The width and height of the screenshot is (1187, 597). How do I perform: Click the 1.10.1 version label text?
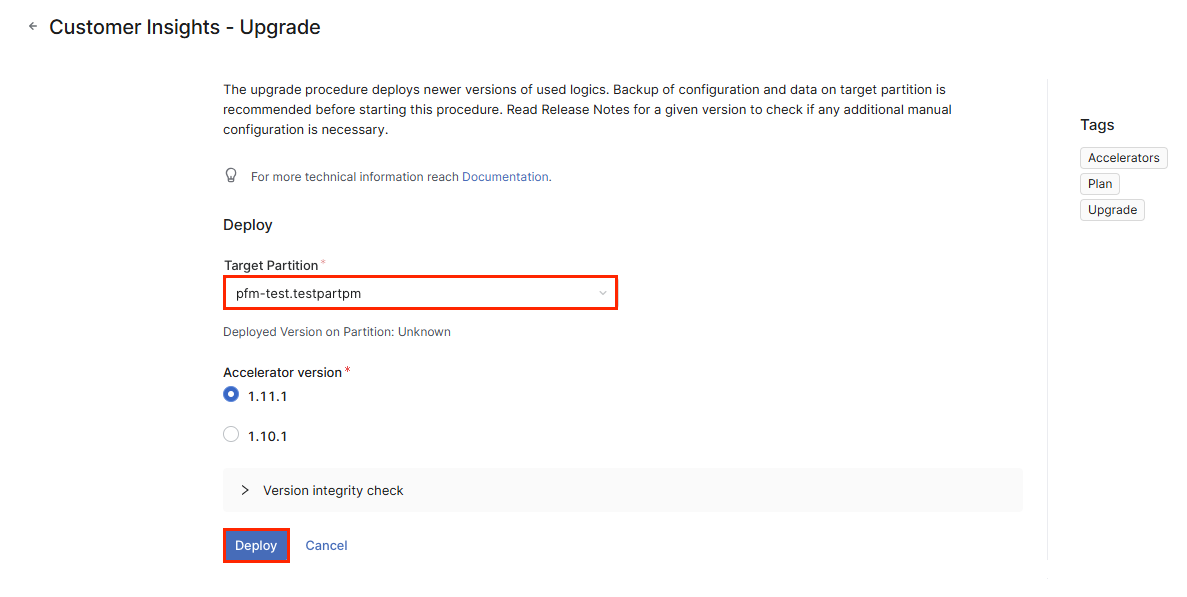pos(267,436)
